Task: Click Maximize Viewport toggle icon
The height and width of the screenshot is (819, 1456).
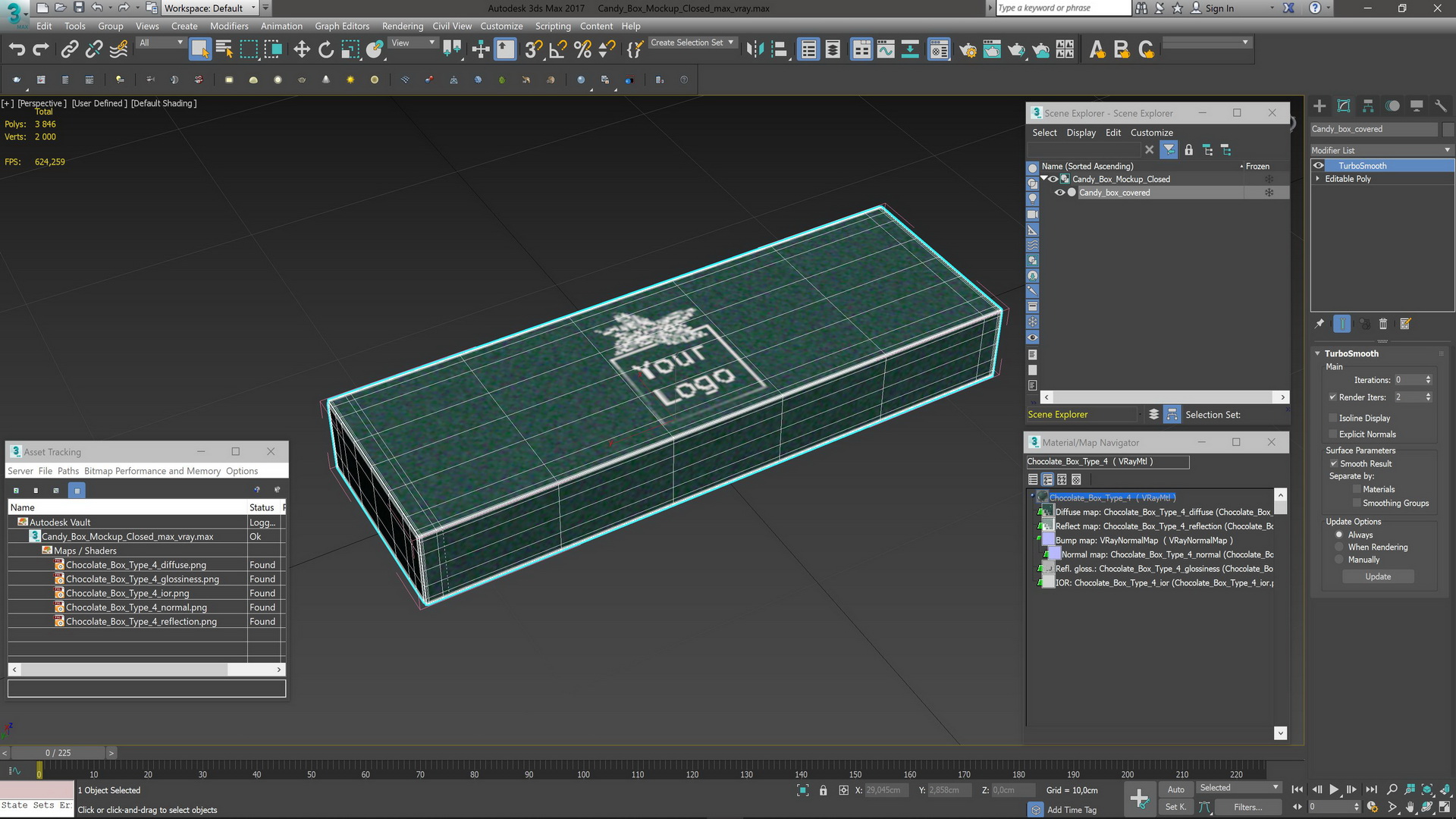Action: click(1445, 807)
